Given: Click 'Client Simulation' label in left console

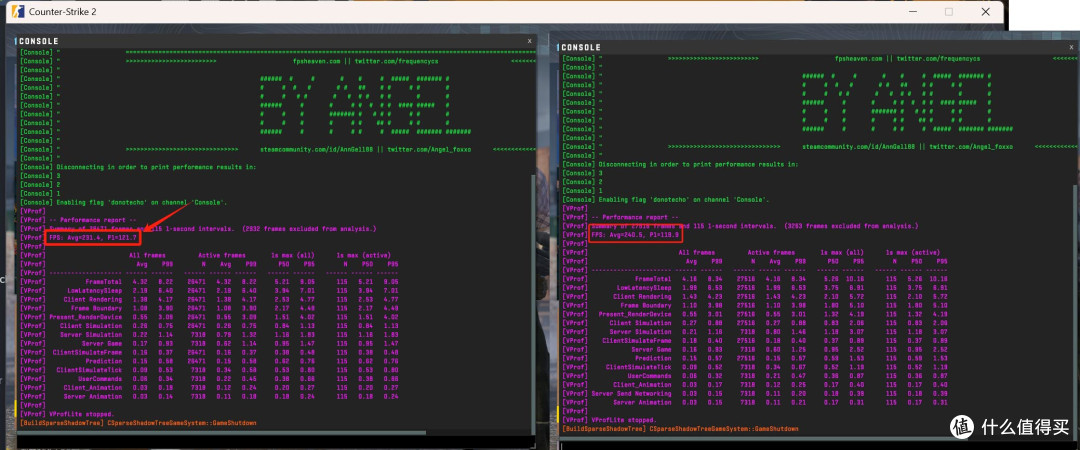Looking at the screenshot, I should point(93,325).
